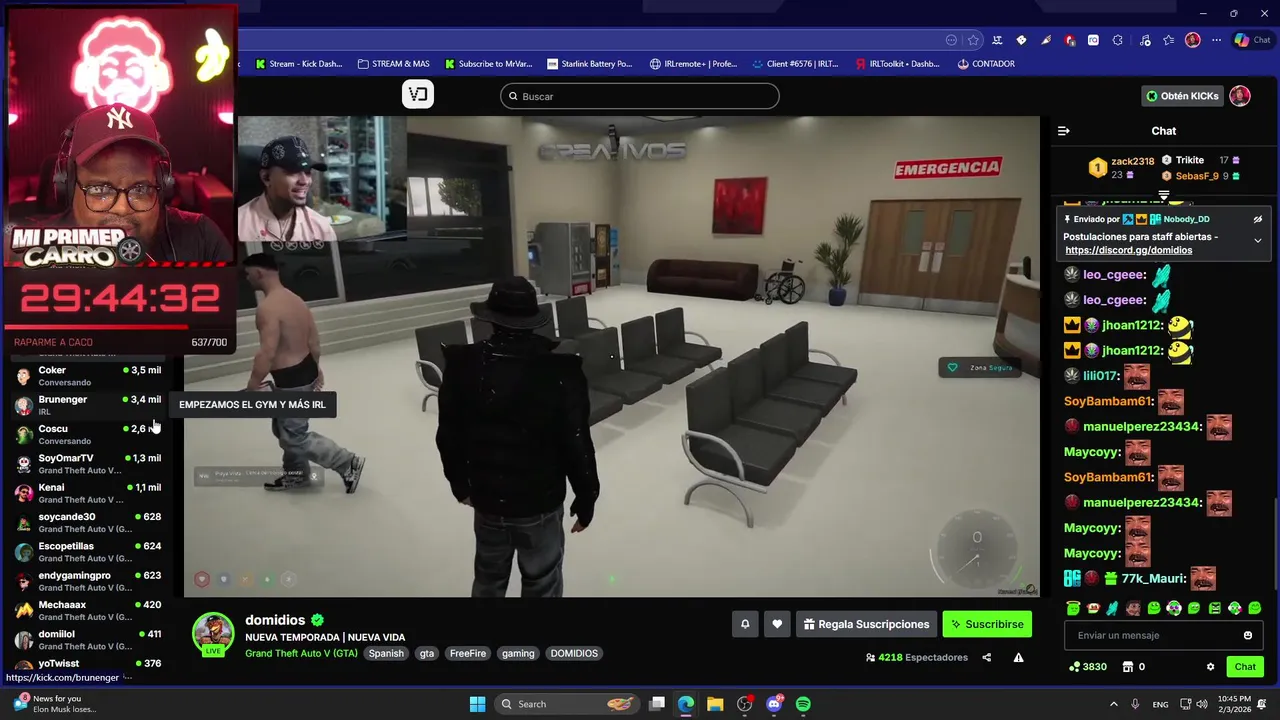Open Spotify from the taskbar
1280x720 pixels.
803,704
